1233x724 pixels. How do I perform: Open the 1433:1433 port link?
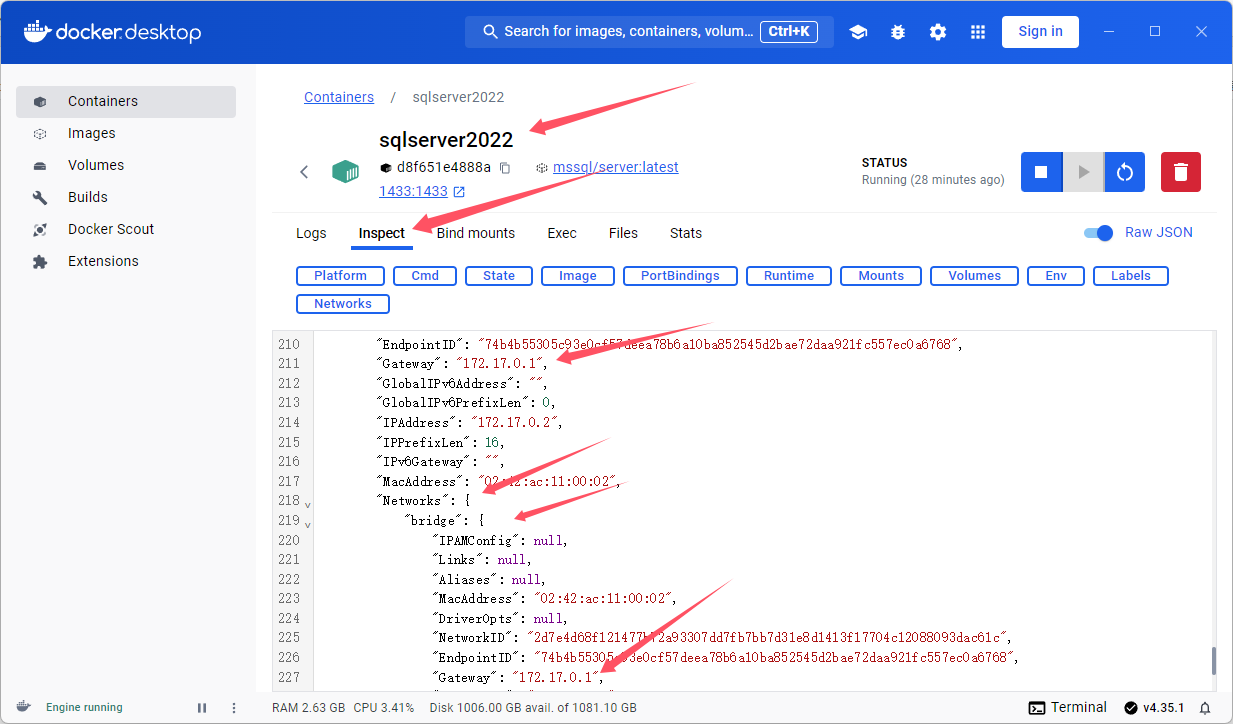[x=413, y=192]
